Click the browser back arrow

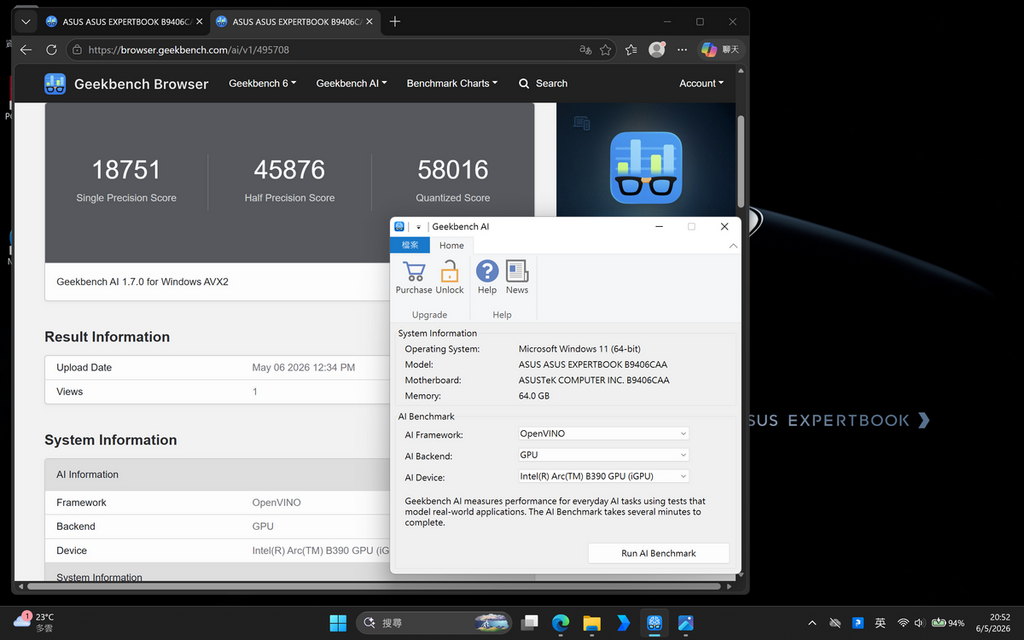[26, 50]
